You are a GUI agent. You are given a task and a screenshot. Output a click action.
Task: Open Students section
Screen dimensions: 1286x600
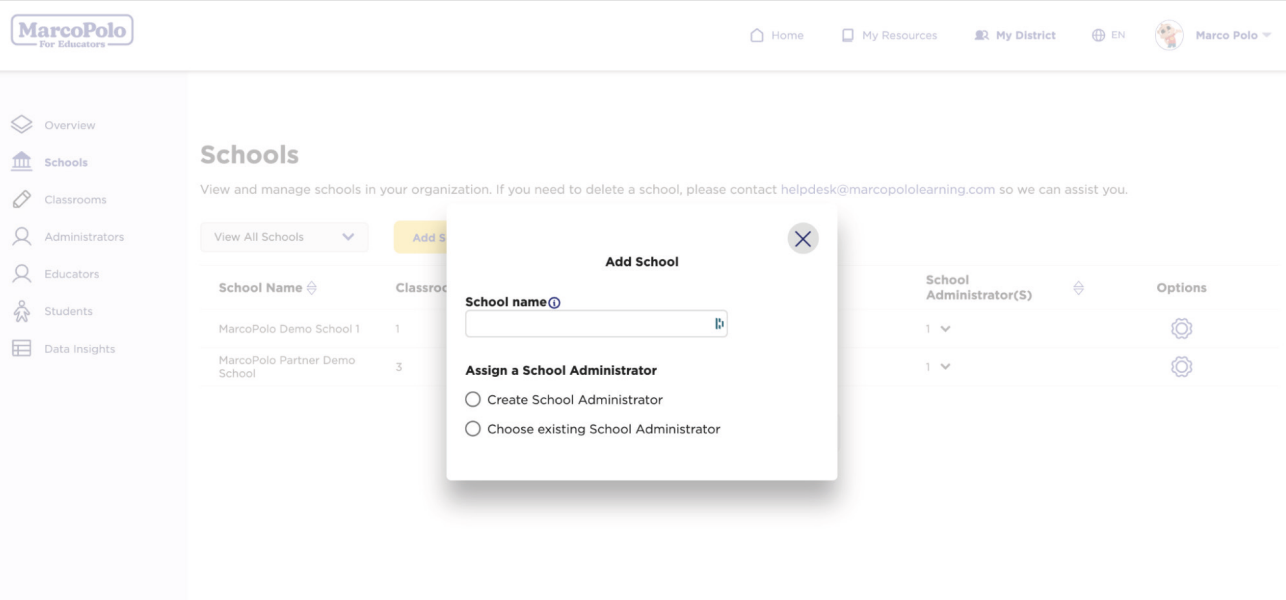pyautogui.click(x=68, y=311)
